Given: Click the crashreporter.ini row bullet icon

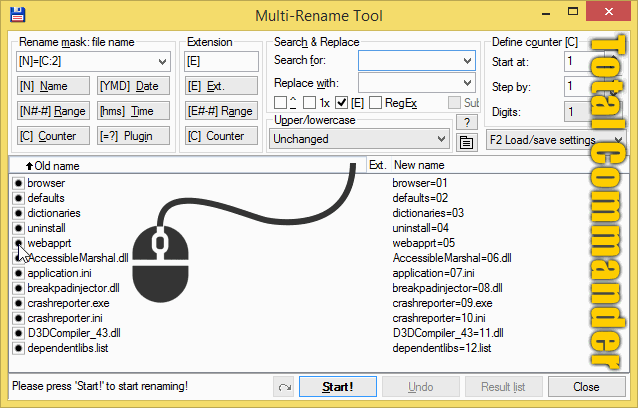Looking at the screenshot, I should click(x=18, y=318).
